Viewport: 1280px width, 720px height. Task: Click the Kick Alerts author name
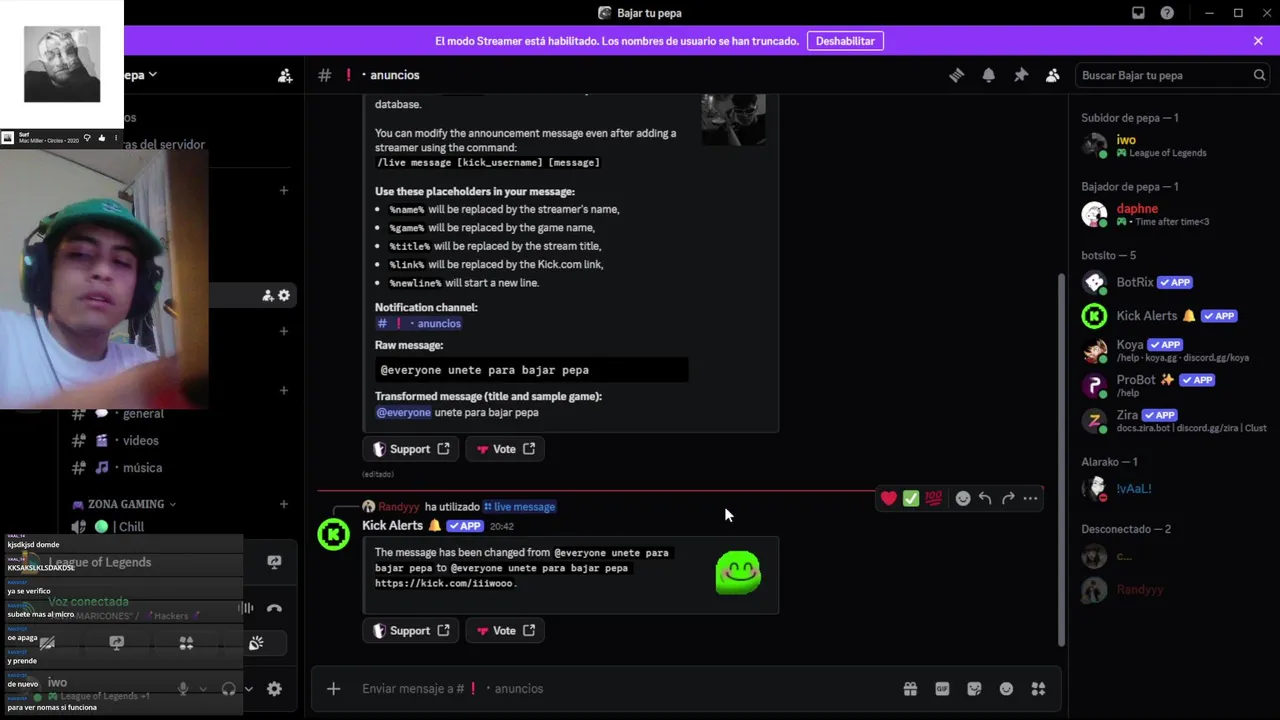[x=392, y=526]
